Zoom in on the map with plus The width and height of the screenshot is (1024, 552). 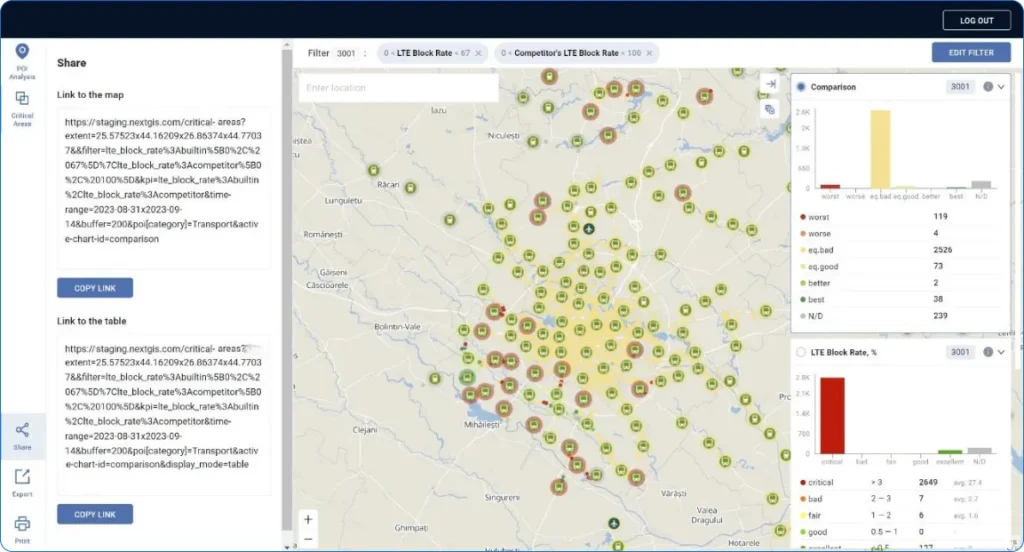(308, 520)
